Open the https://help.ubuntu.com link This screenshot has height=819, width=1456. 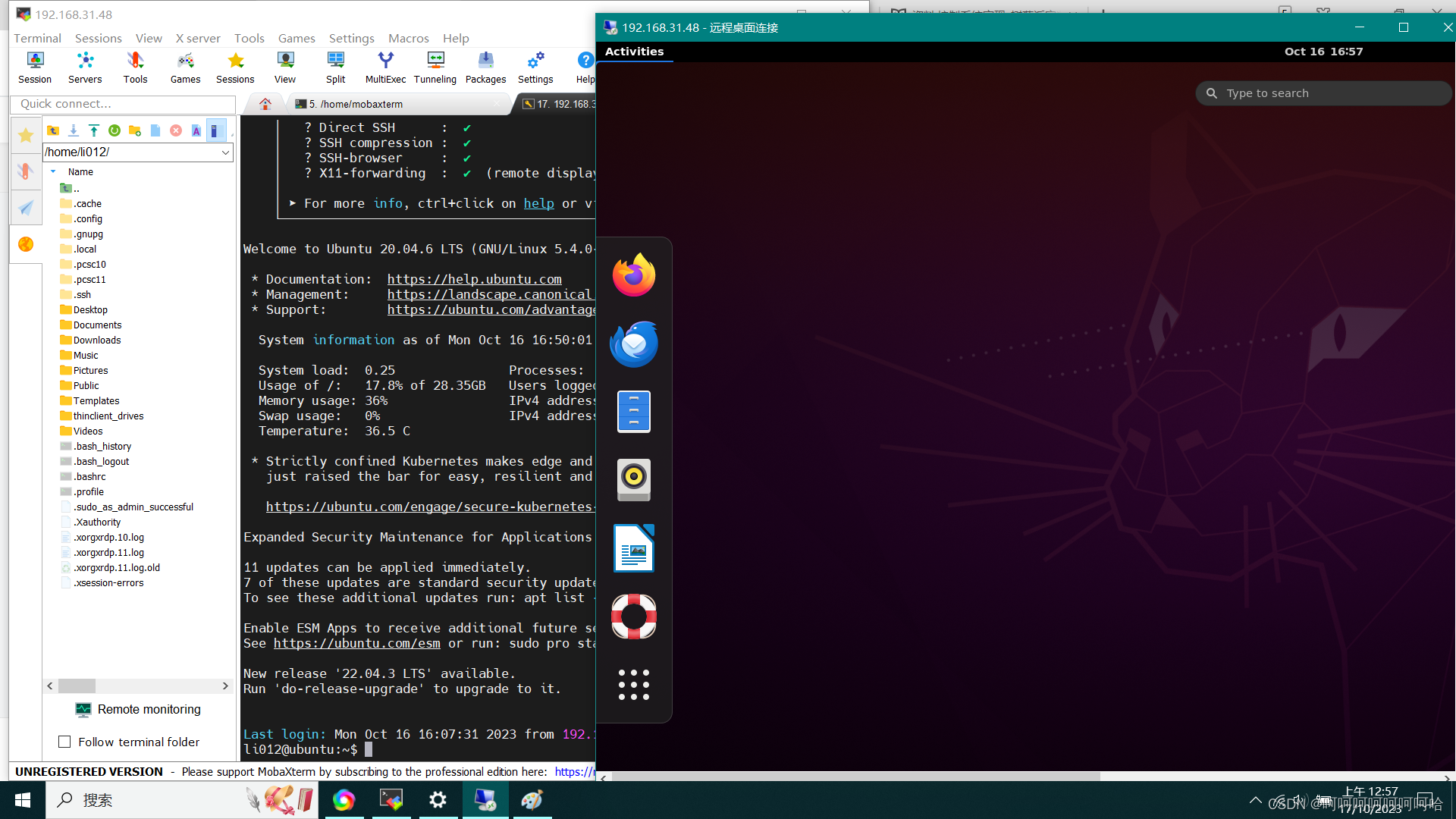click(474, 279)
